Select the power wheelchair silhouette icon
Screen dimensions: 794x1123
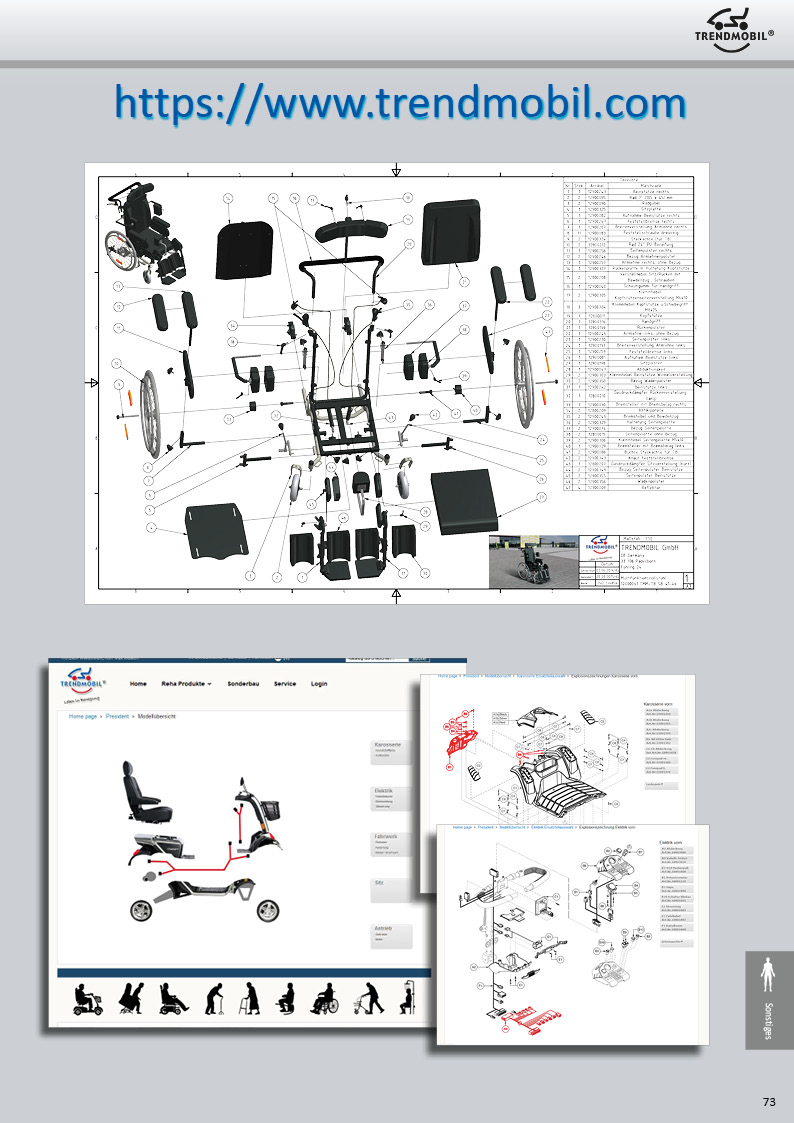pyautogui.click(x=173, y=998)
